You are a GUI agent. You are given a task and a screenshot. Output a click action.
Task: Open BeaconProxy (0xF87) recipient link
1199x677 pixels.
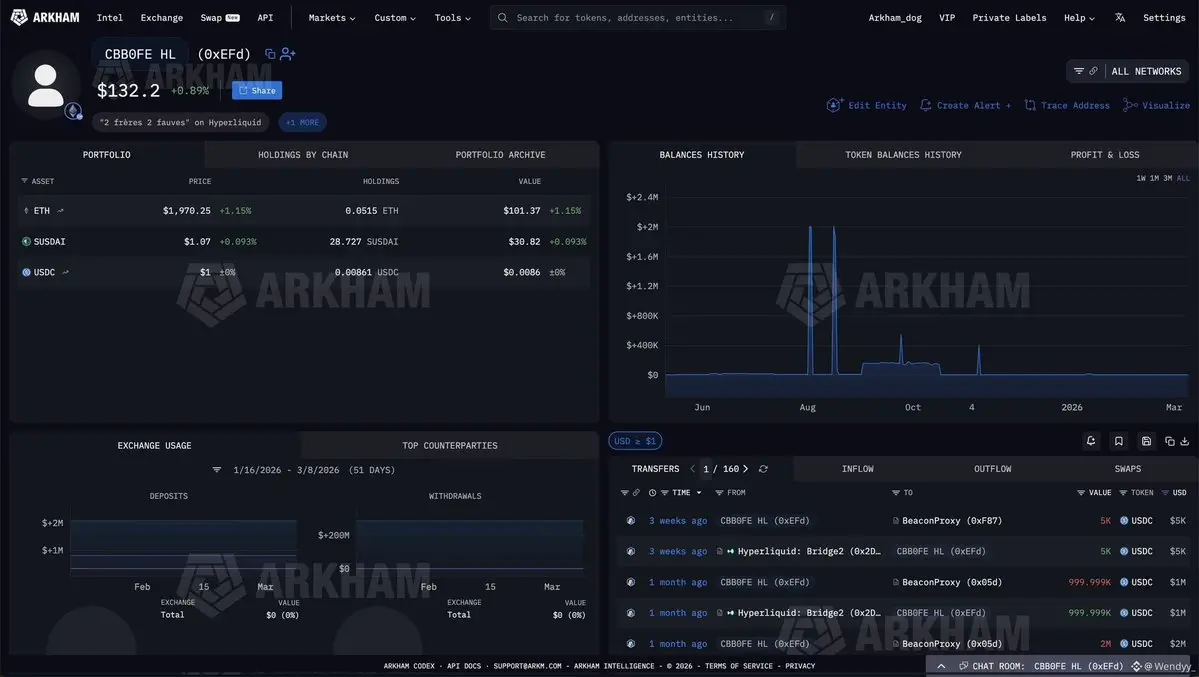click(951, 521)
